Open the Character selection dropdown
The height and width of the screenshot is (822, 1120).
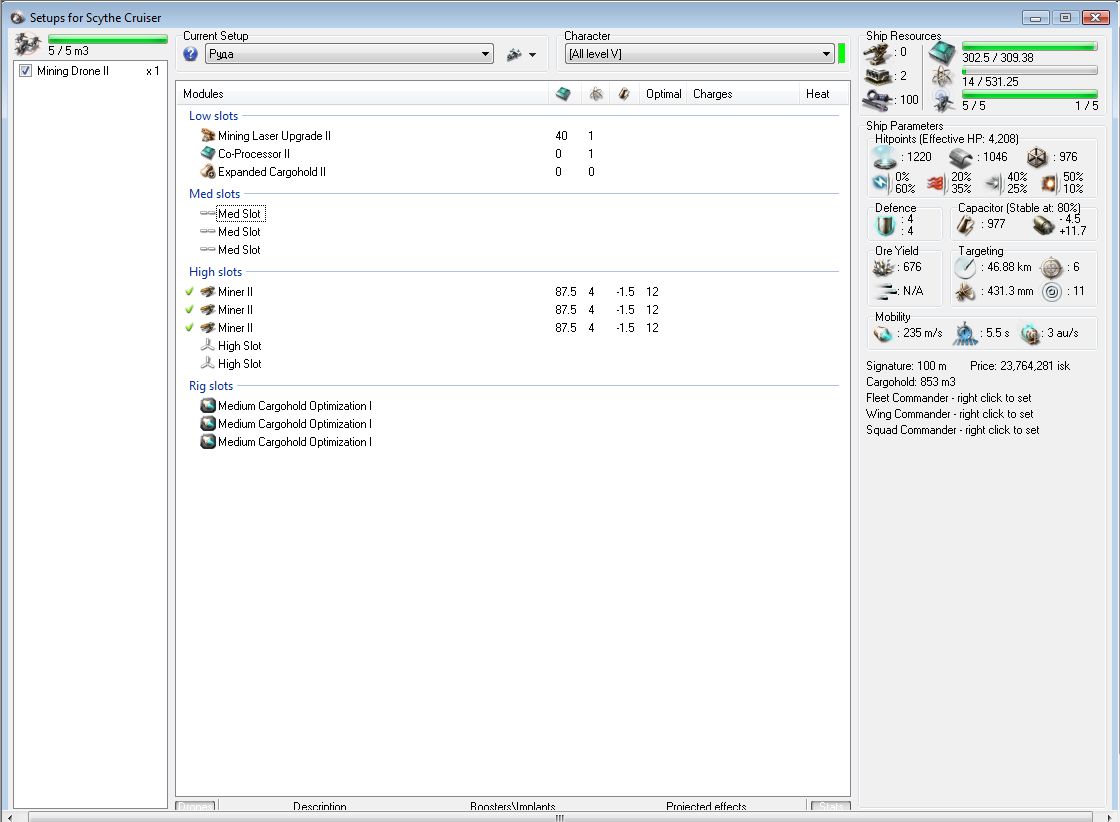pyautogui.click(x=699, y=54)
